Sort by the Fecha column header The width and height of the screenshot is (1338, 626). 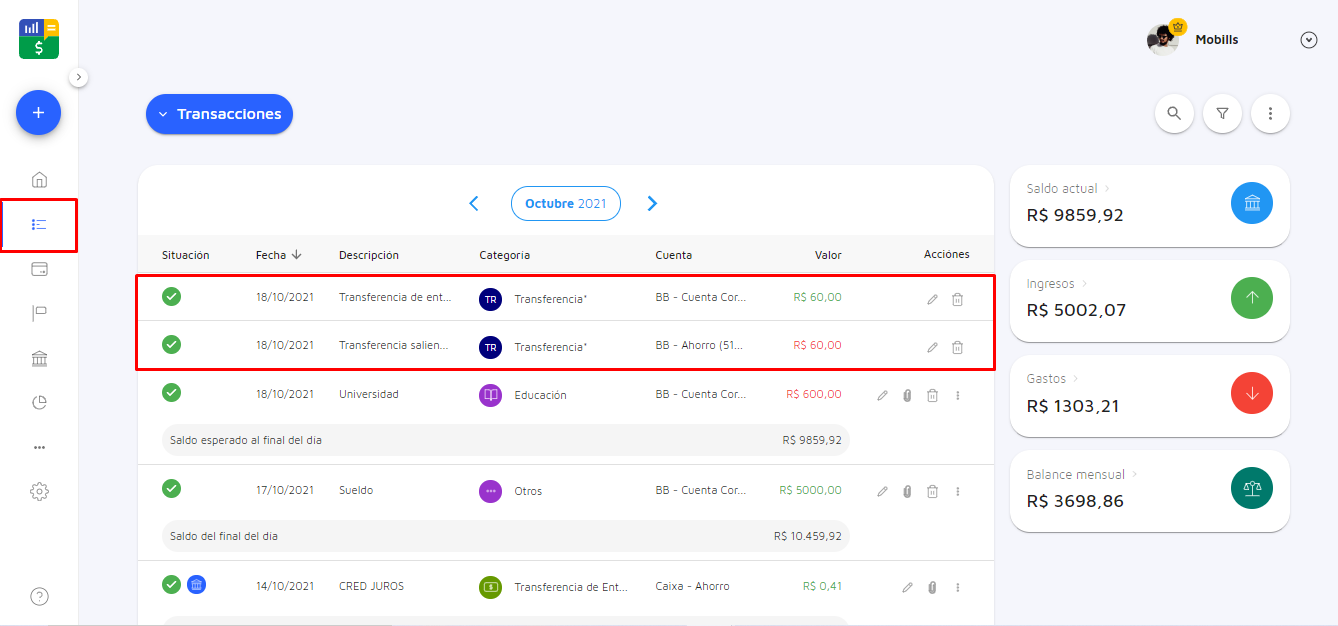(x=278, y=255)
